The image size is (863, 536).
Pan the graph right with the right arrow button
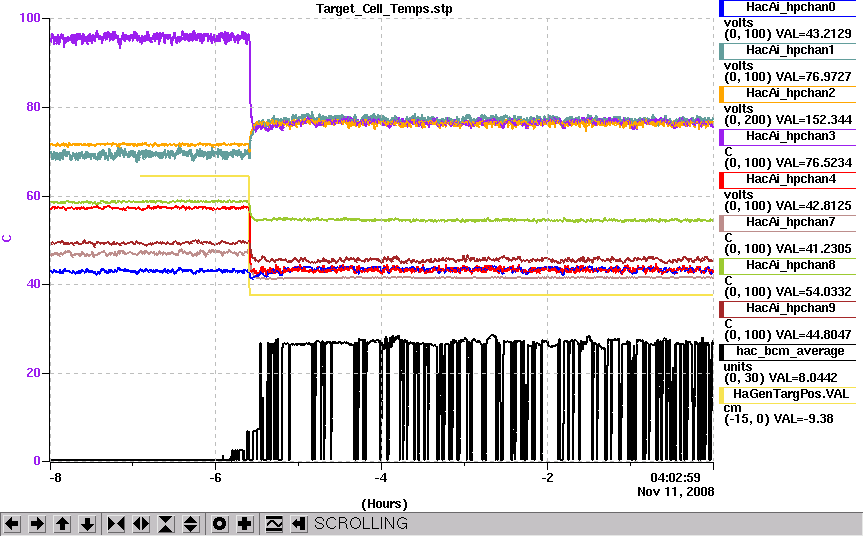pos(37,523)
